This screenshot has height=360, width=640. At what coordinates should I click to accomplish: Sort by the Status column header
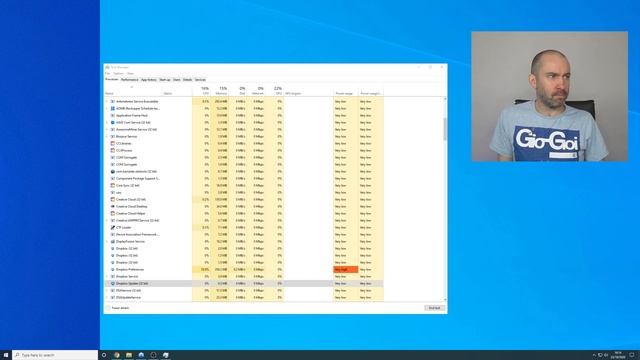coord(177,91)
